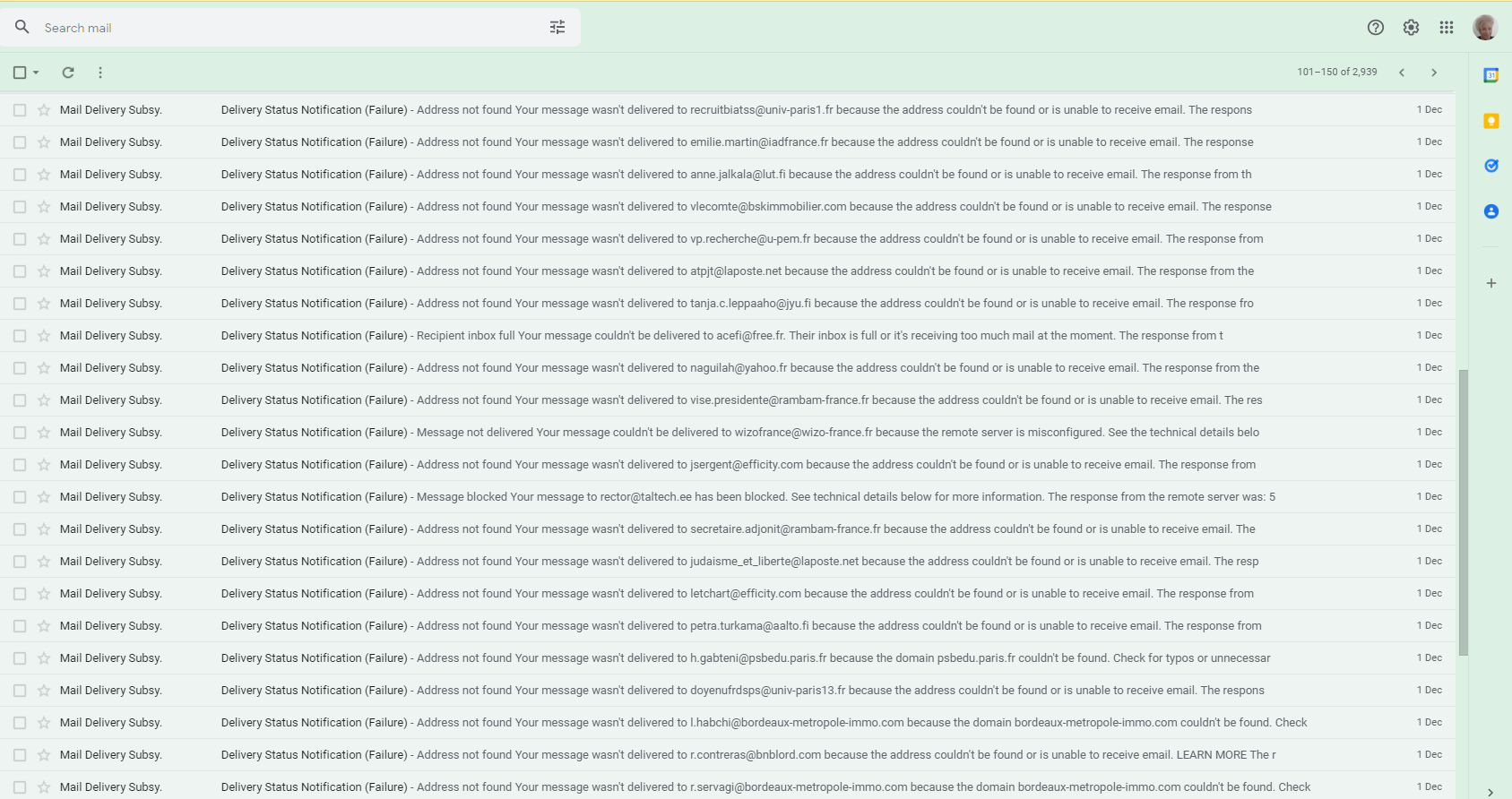Star the anne.jalkala@lut.fi failure email
This screenshot has width=1512, height=799.
[44, 175]
